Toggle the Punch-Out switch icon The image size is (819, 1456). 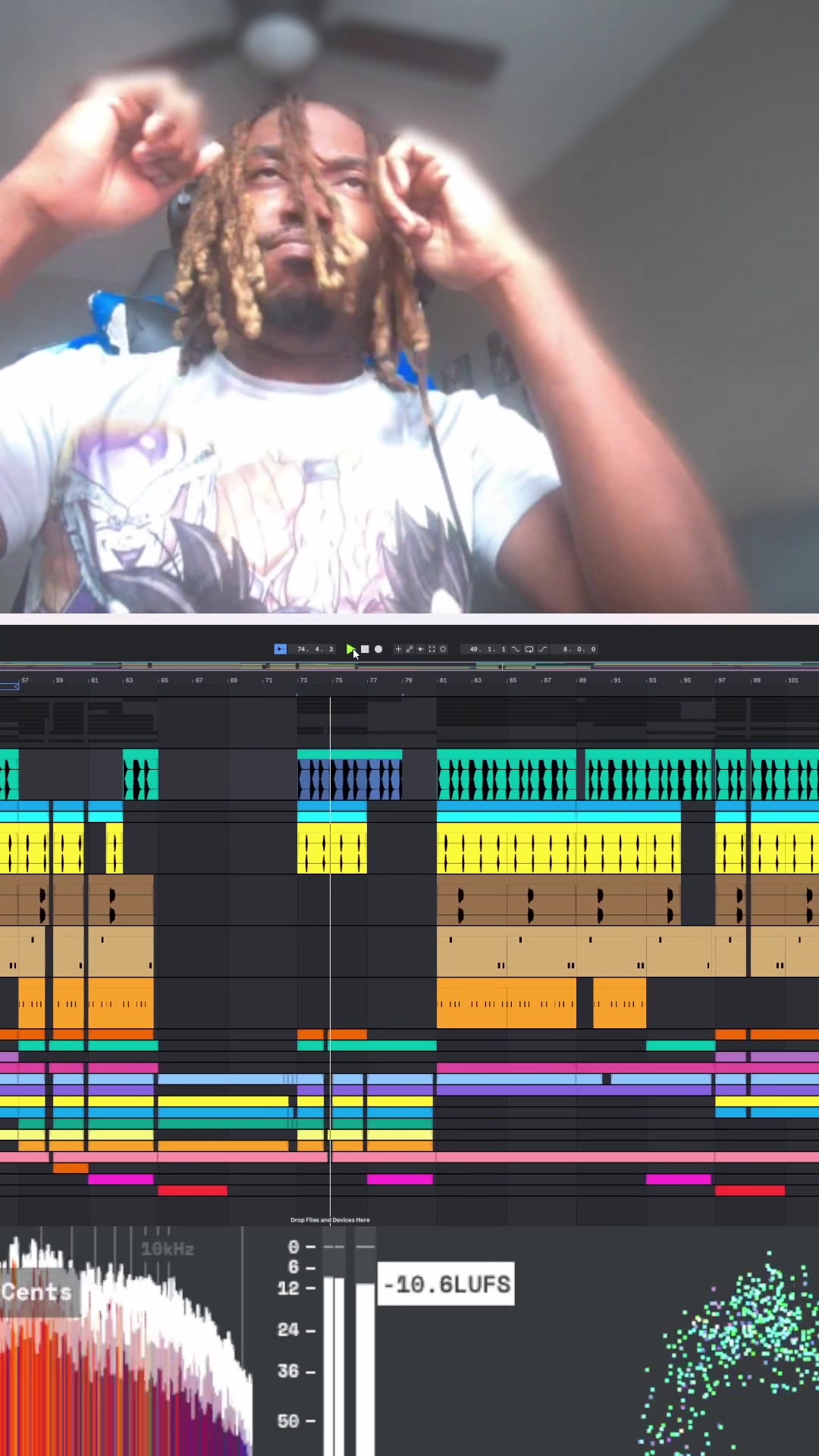(543, 649)
